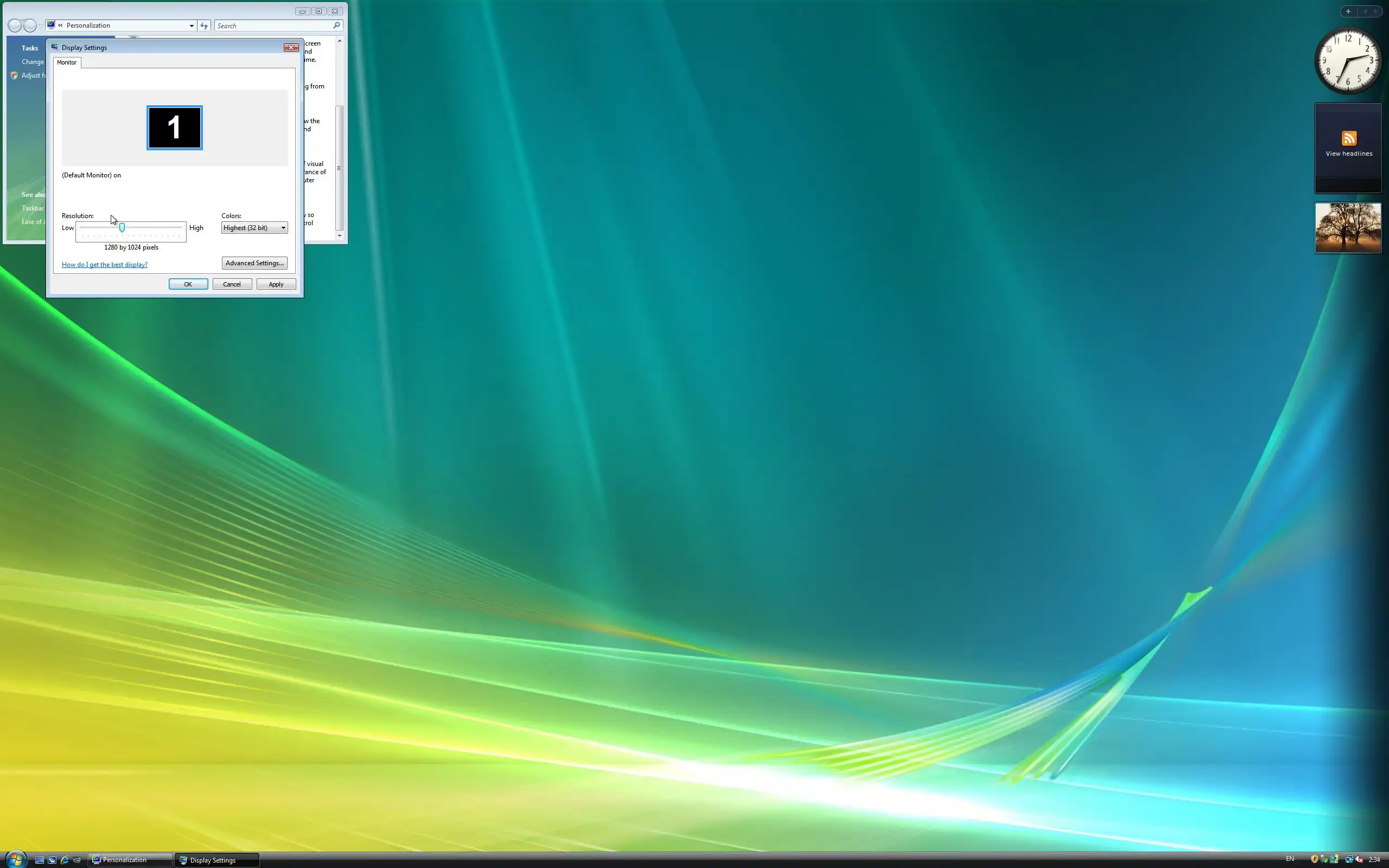The width and height of the screenshot is (1389, 868).
Task: Select monitor 1 display box
Action: tap(175, 127)
